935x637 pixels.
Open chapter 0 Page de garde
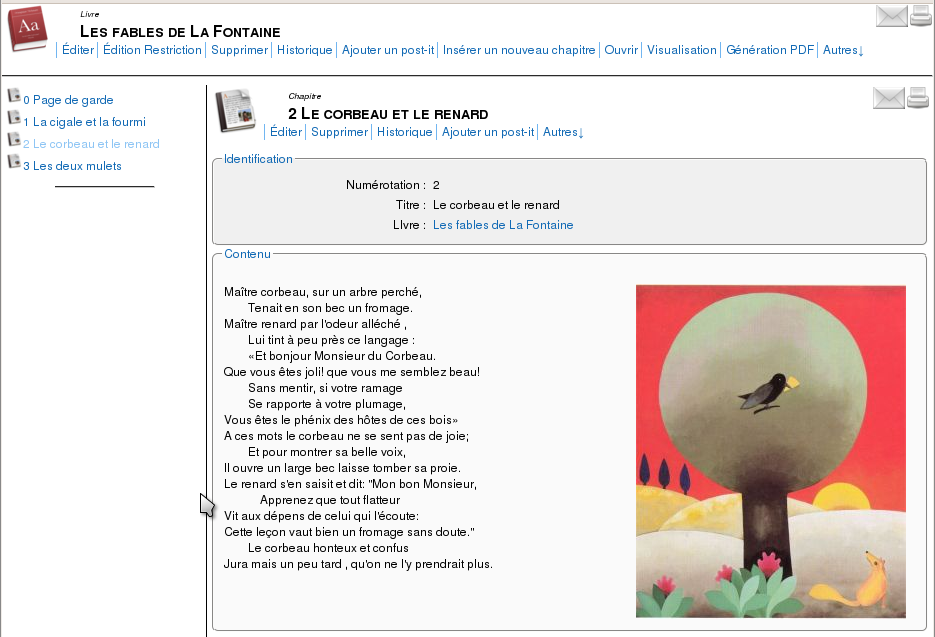tap(69, 100)
